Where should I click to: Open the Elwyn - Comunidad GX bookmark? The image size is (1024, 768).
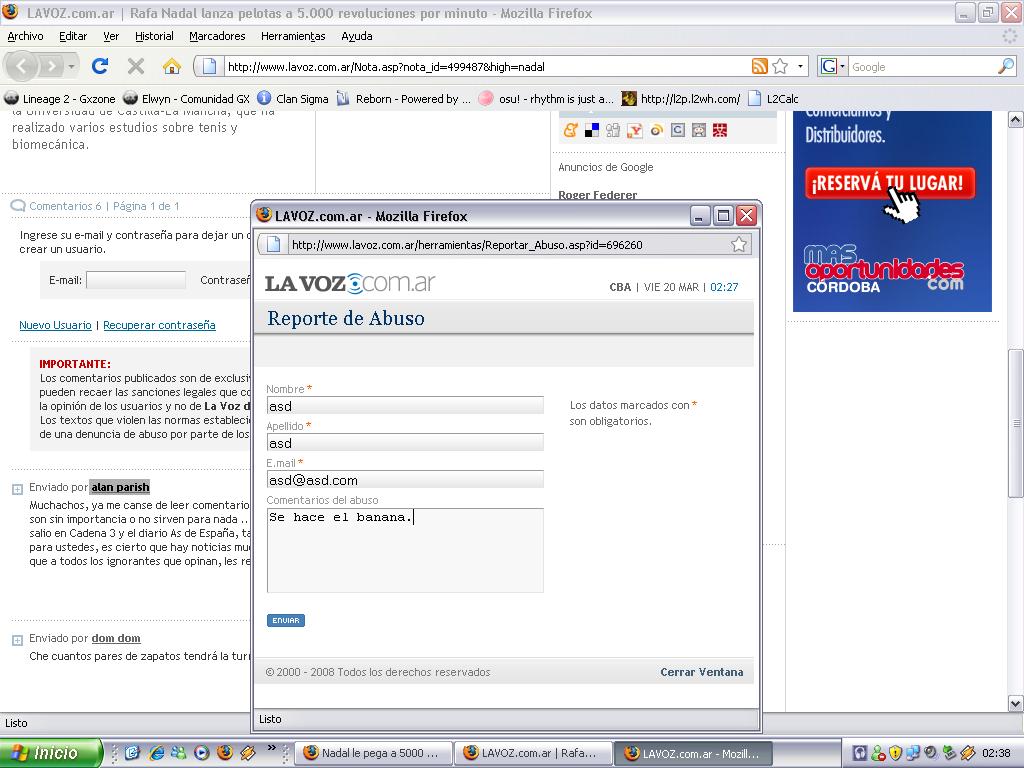187,99
